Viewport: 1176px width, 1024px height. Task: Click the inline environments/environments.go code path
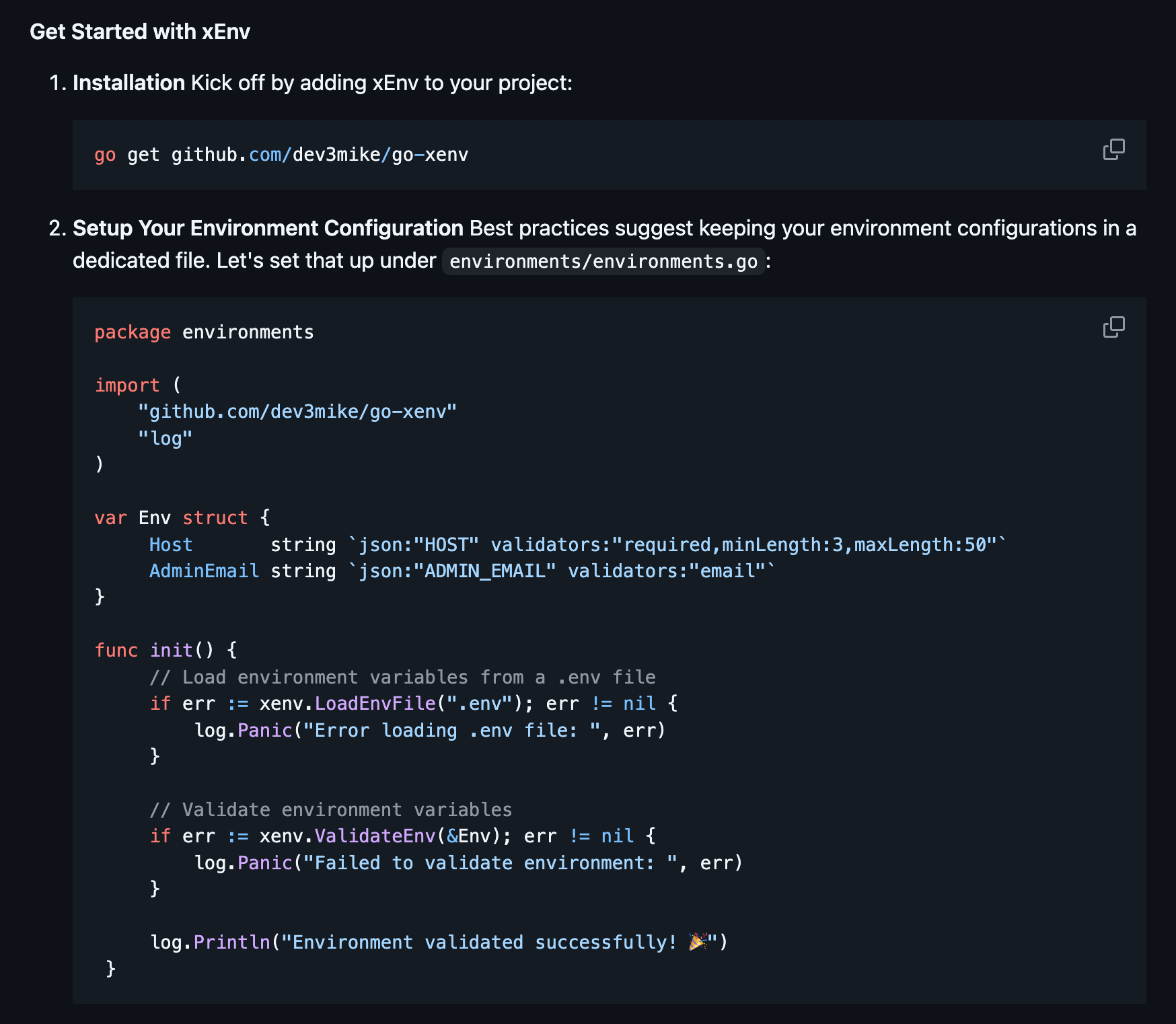pos(603,261)
